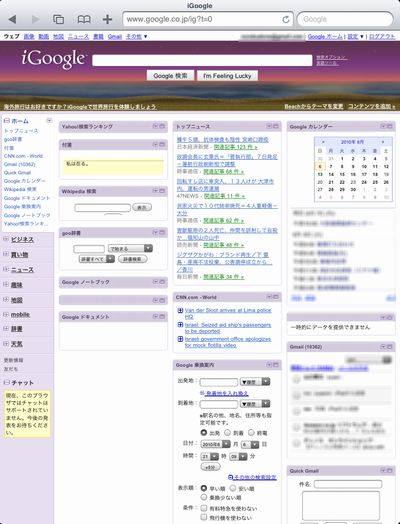Expand the 天気 sidebar tab

6,344
